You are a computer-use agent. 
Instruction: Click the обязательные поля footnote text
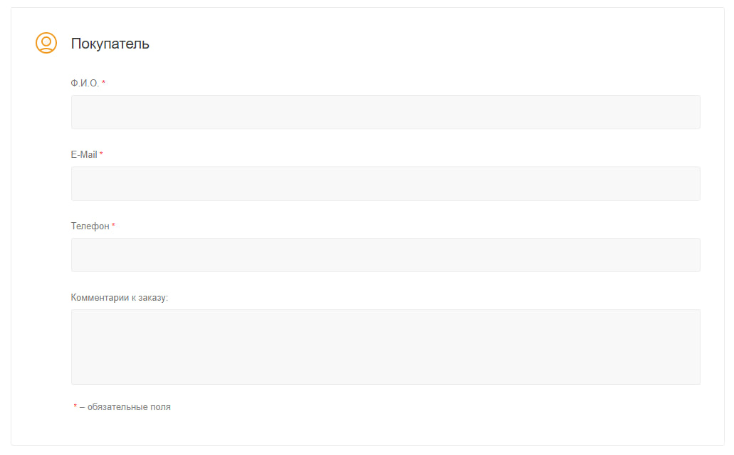pos(128,407)
